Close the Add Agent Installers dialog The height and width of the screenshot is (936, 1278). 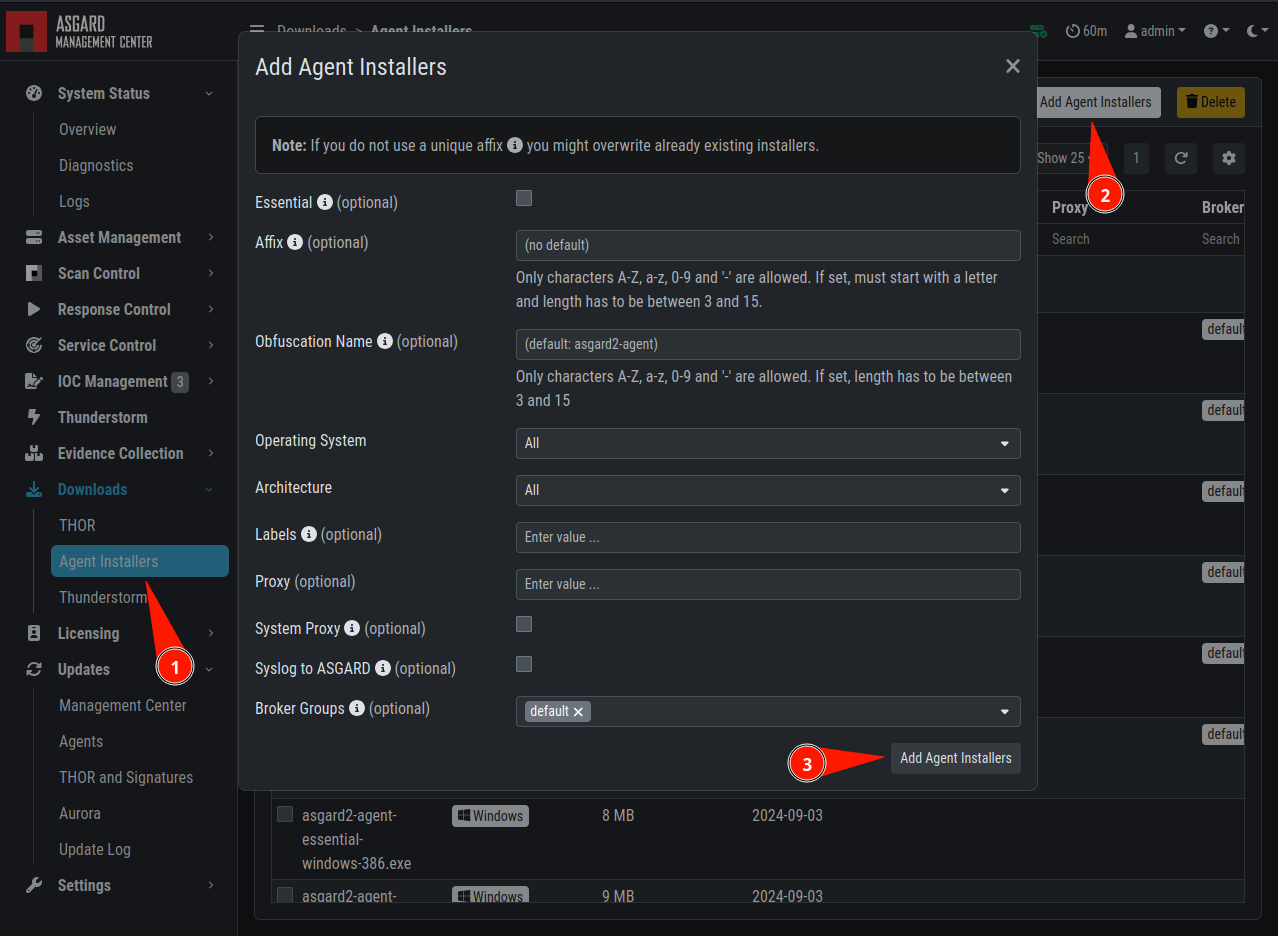[1013, 66]
